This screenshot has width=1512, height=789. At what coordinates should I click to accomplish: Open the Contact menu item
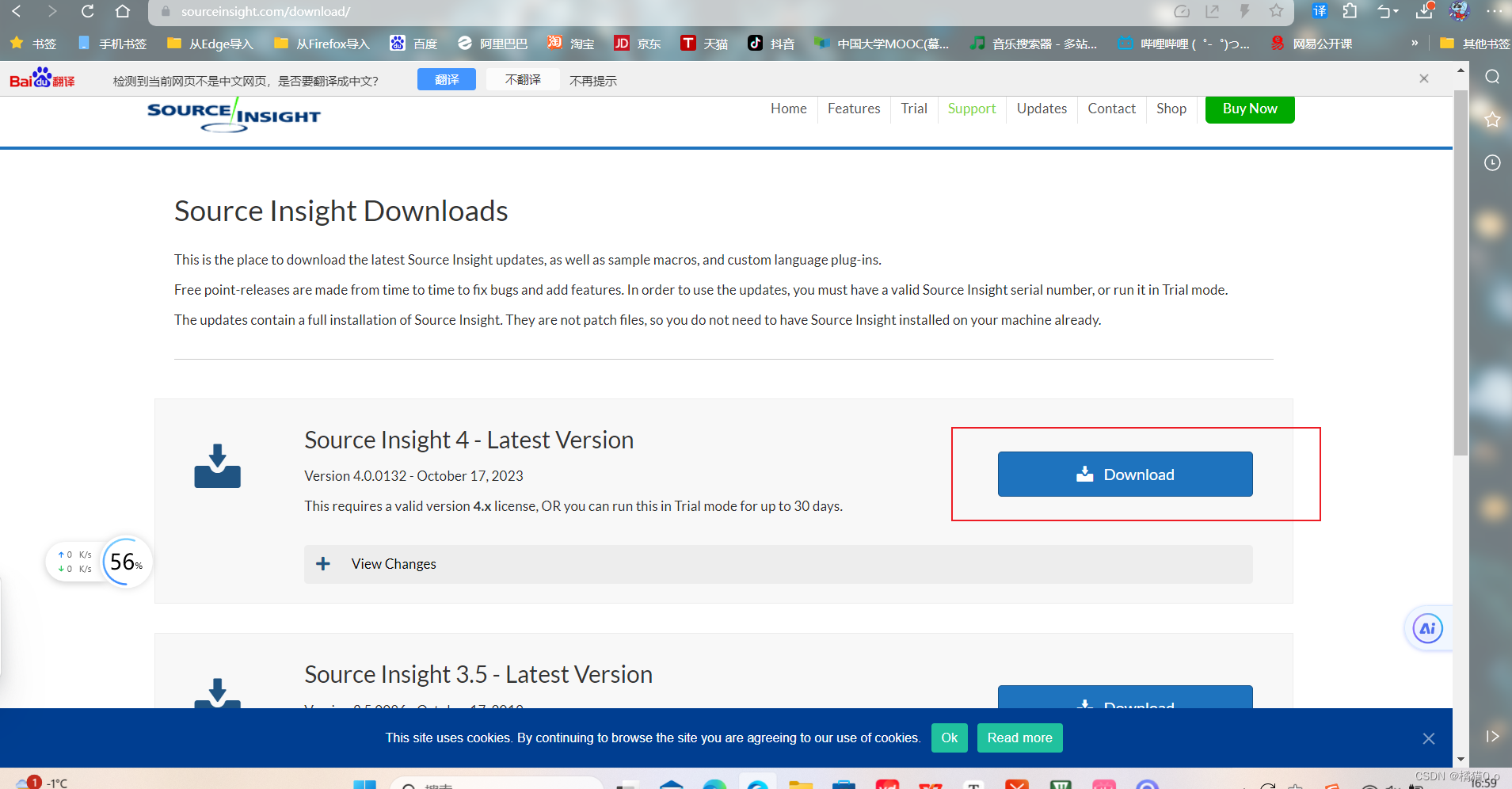tap(1111, 109)
